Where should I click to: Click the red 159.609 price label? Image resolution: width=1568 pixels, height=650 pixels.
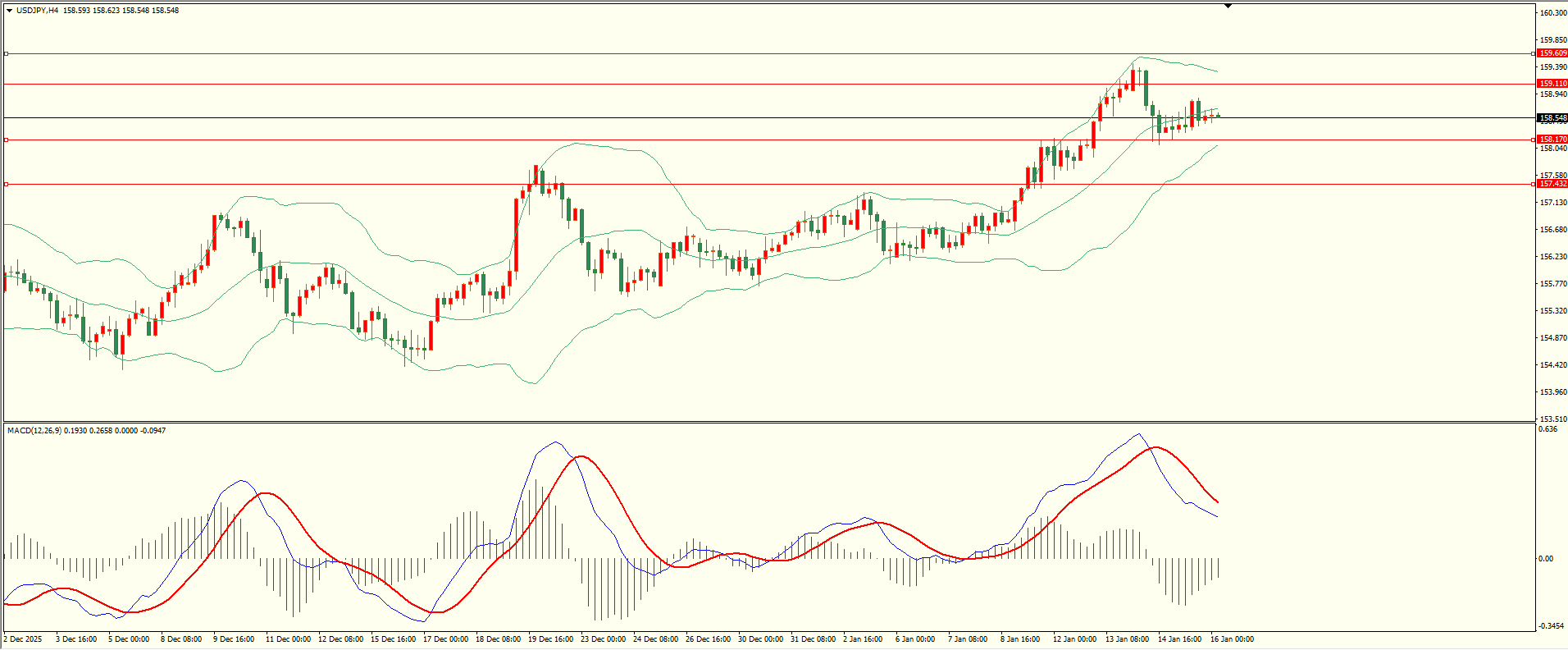tap(1552, 53)
